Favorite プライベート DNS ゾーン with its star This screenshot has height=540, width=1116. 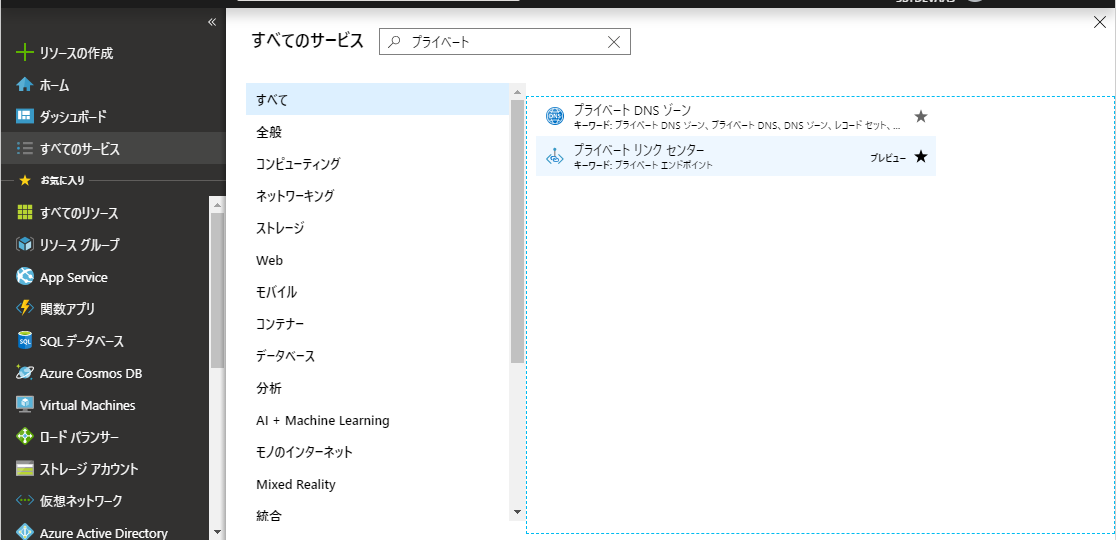pyautogui.click(x=921, y=116)
